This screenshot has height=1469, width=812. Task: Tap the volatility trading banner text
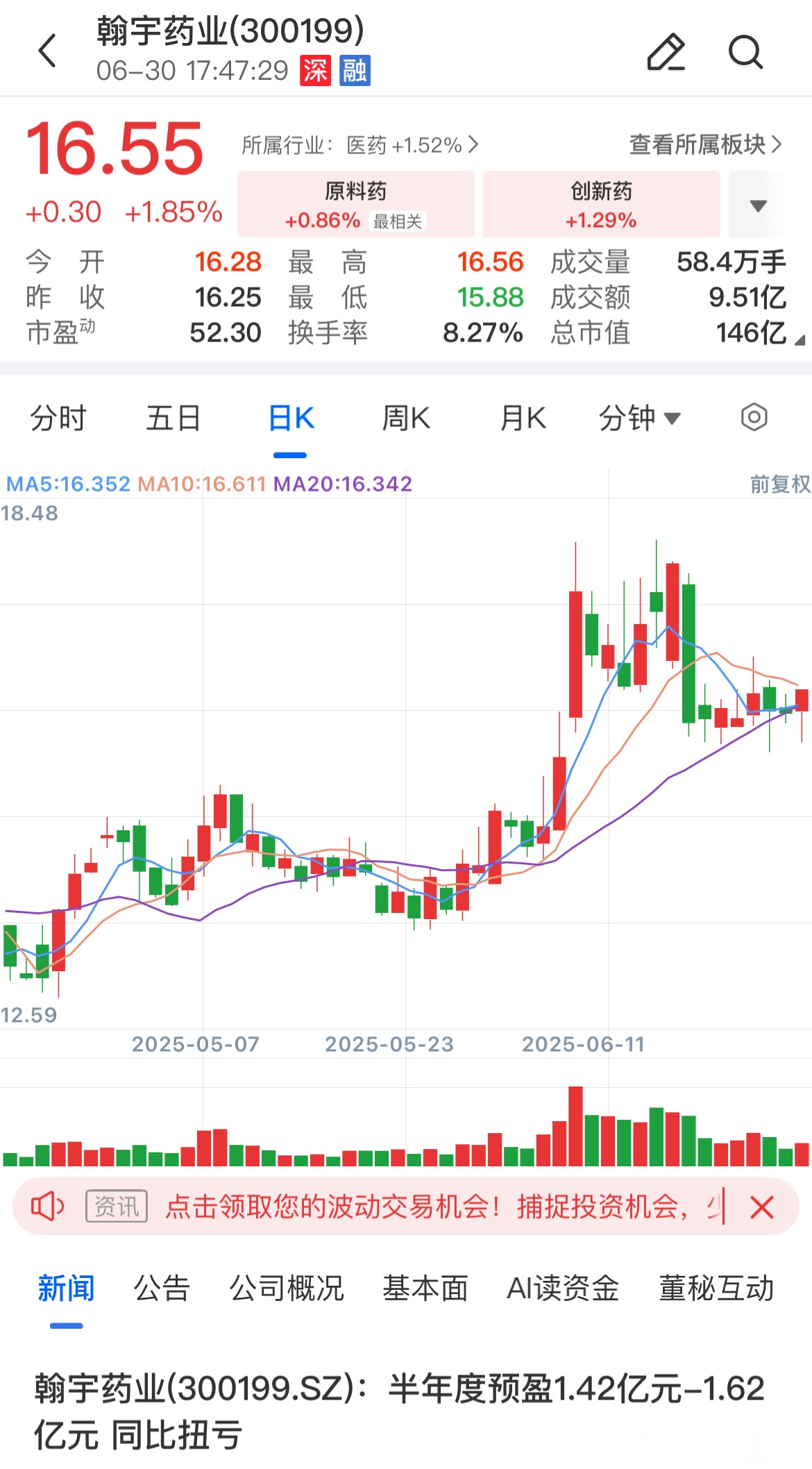(x=444, y=1207)
